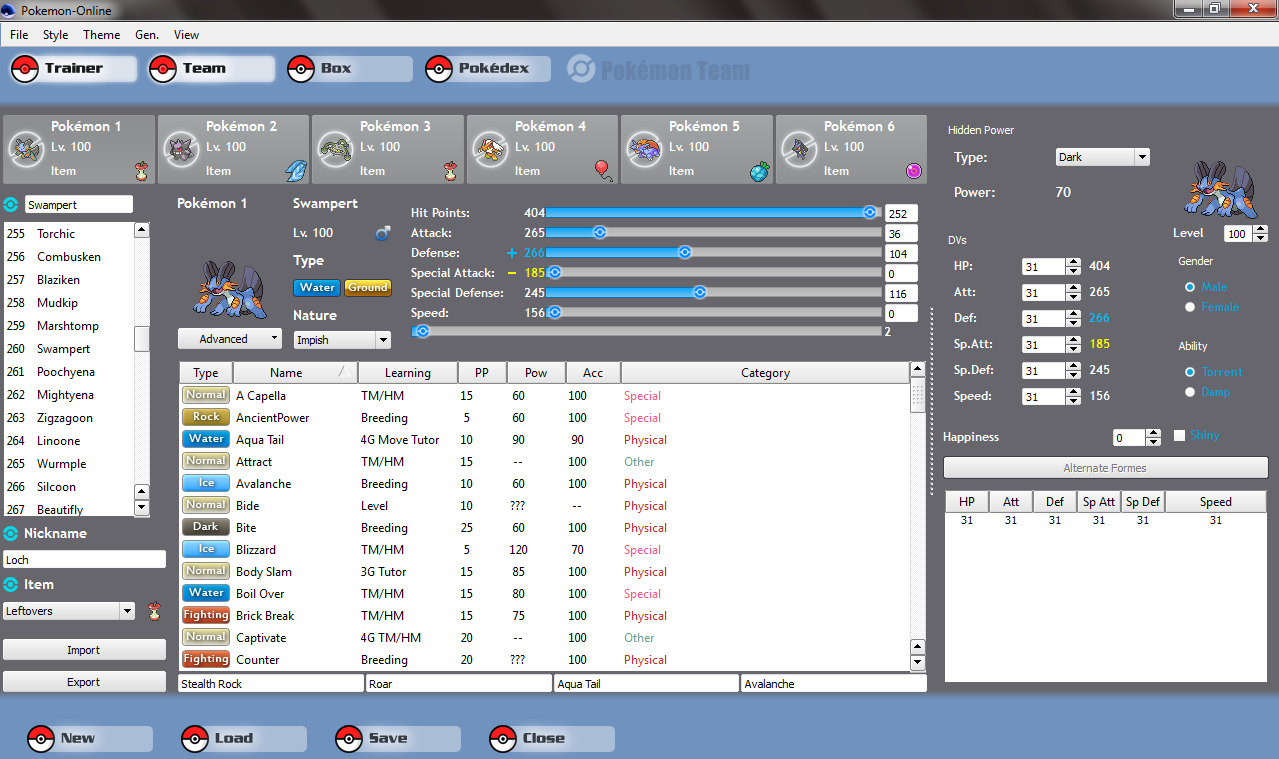Click the Close button at the bottom
Image resolution: width=1279 pixels, height=759 pixels.
(551, 739)
